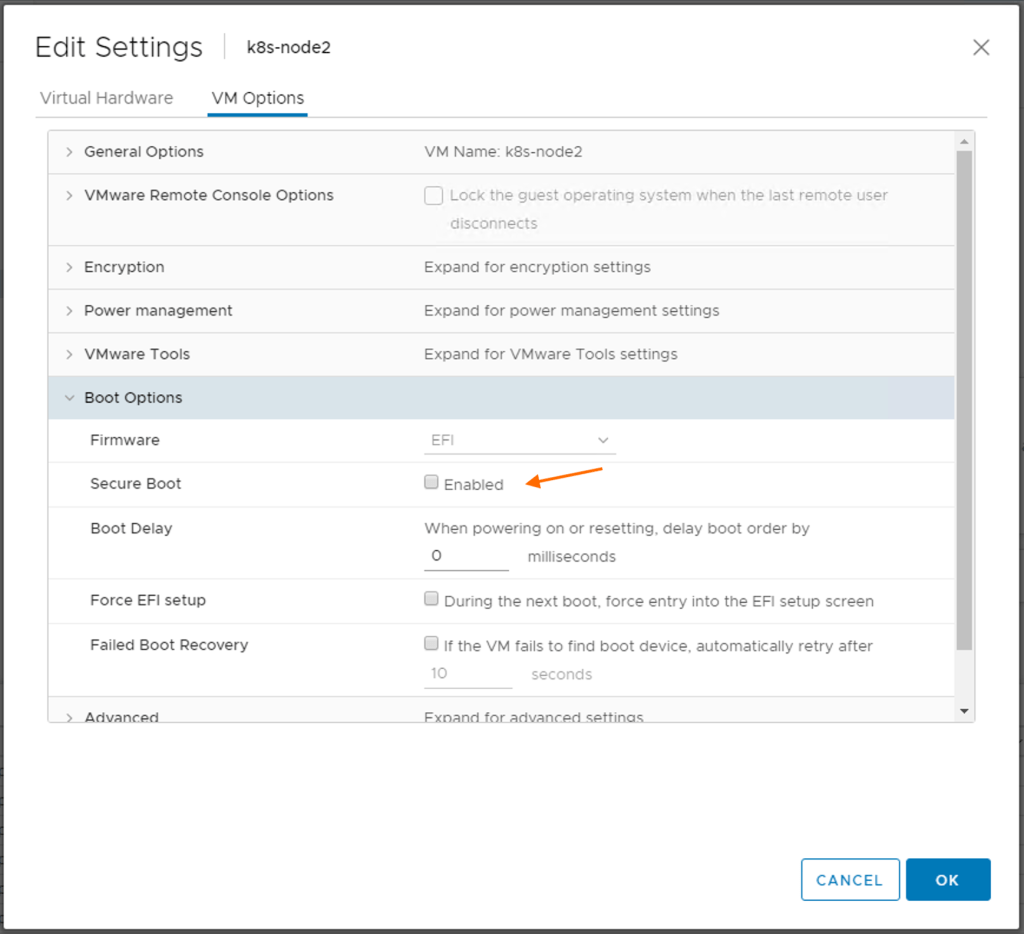
Task: Expand the Encryption section chevron
Action: coord(69,267)
